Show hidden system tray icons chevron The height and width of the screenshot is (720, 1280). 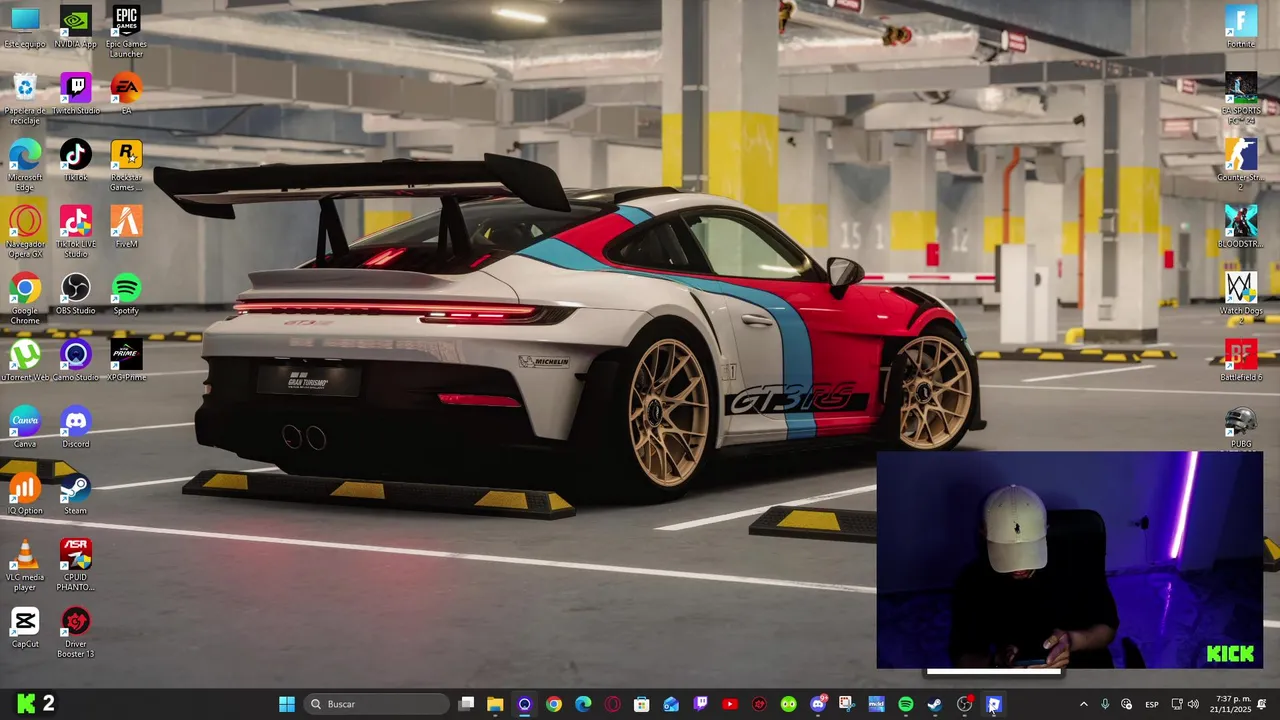pyautogui.click(x=1083, y=704)
